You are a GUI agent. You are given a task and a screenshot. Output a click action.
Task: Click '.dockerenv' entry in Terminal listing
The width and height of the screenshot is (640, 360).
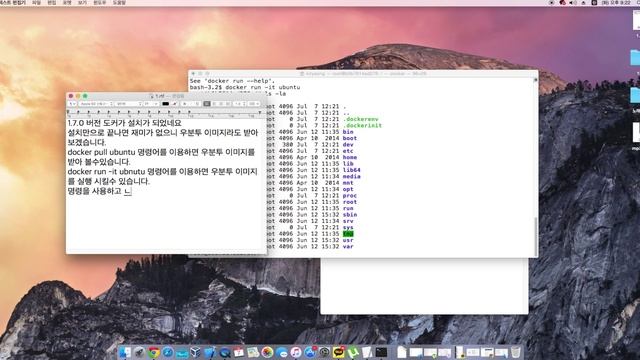360,119
